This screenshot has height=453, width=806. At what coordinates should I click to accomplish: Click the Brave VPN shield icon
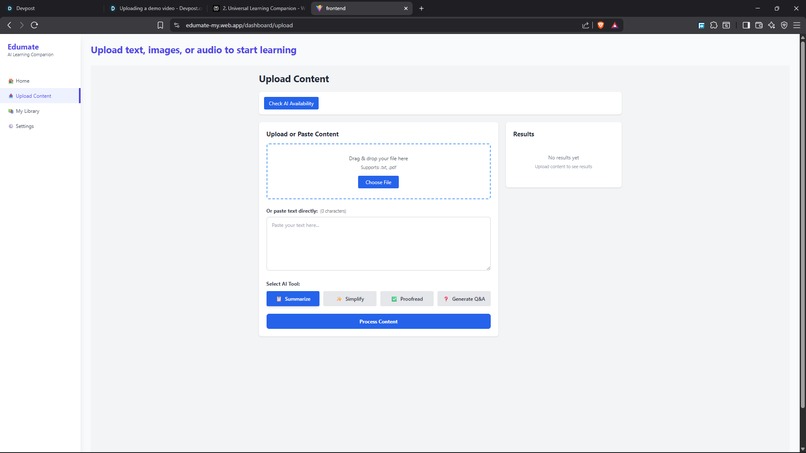point(784,25)
